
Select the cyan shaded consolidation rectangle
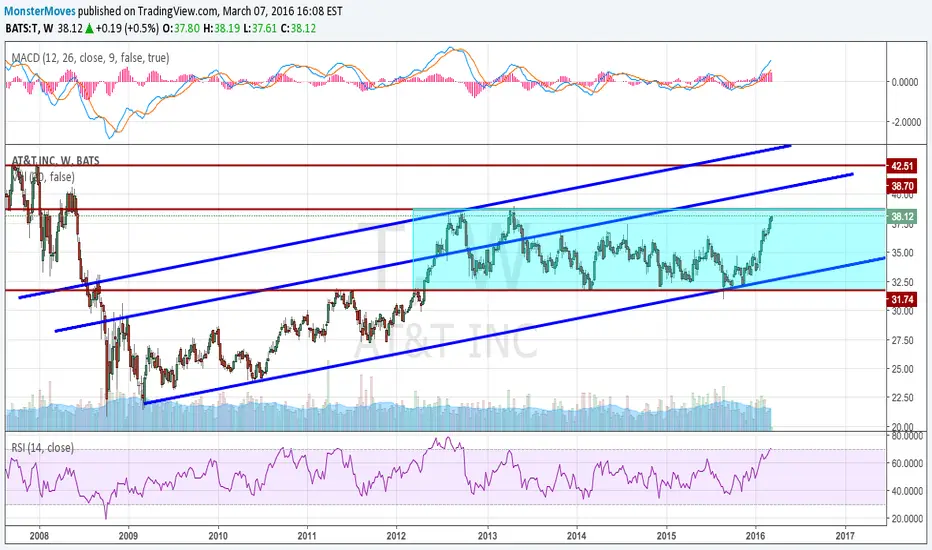648,249
